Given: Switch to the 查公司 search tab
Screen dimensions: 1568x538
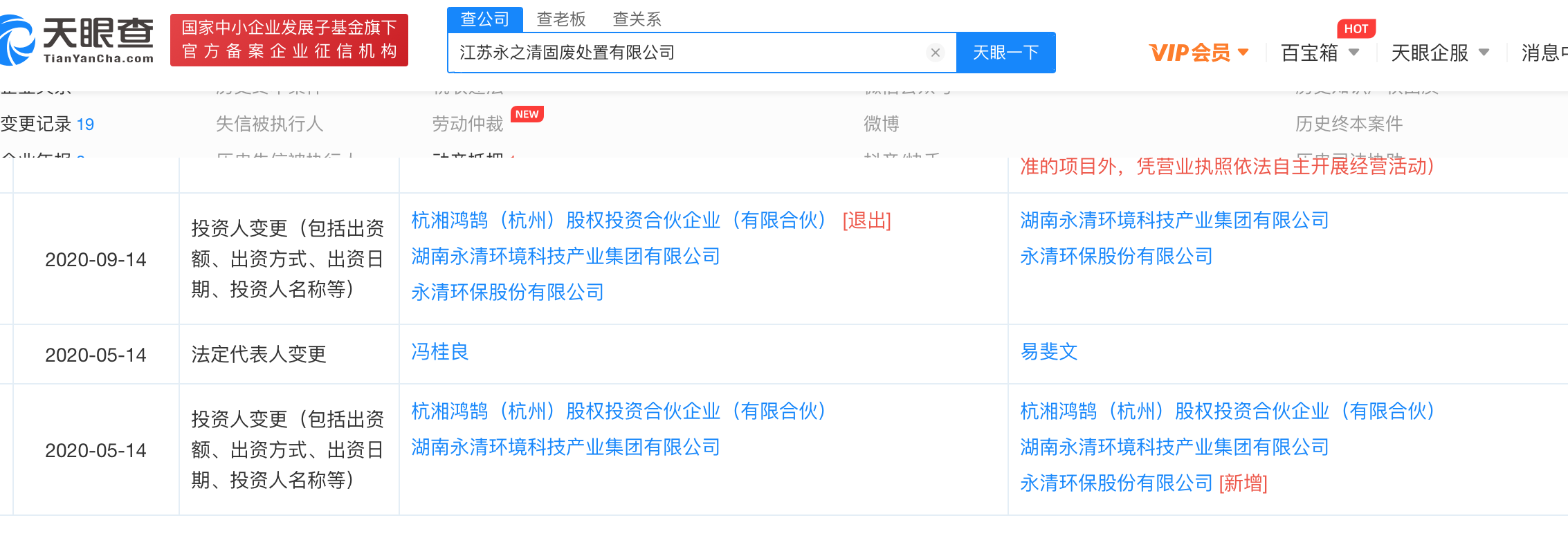Looking at the screenshot, I should tap(485, 19).
